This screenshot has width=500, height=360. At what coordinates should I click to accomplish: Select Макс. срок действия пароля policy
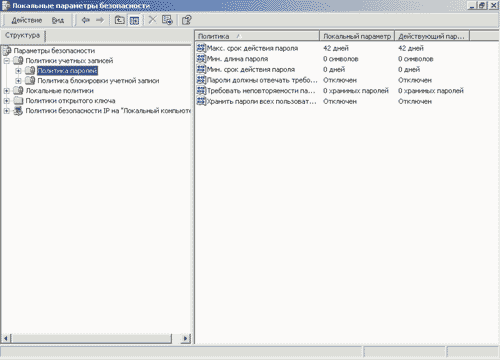tap(252, 48)
